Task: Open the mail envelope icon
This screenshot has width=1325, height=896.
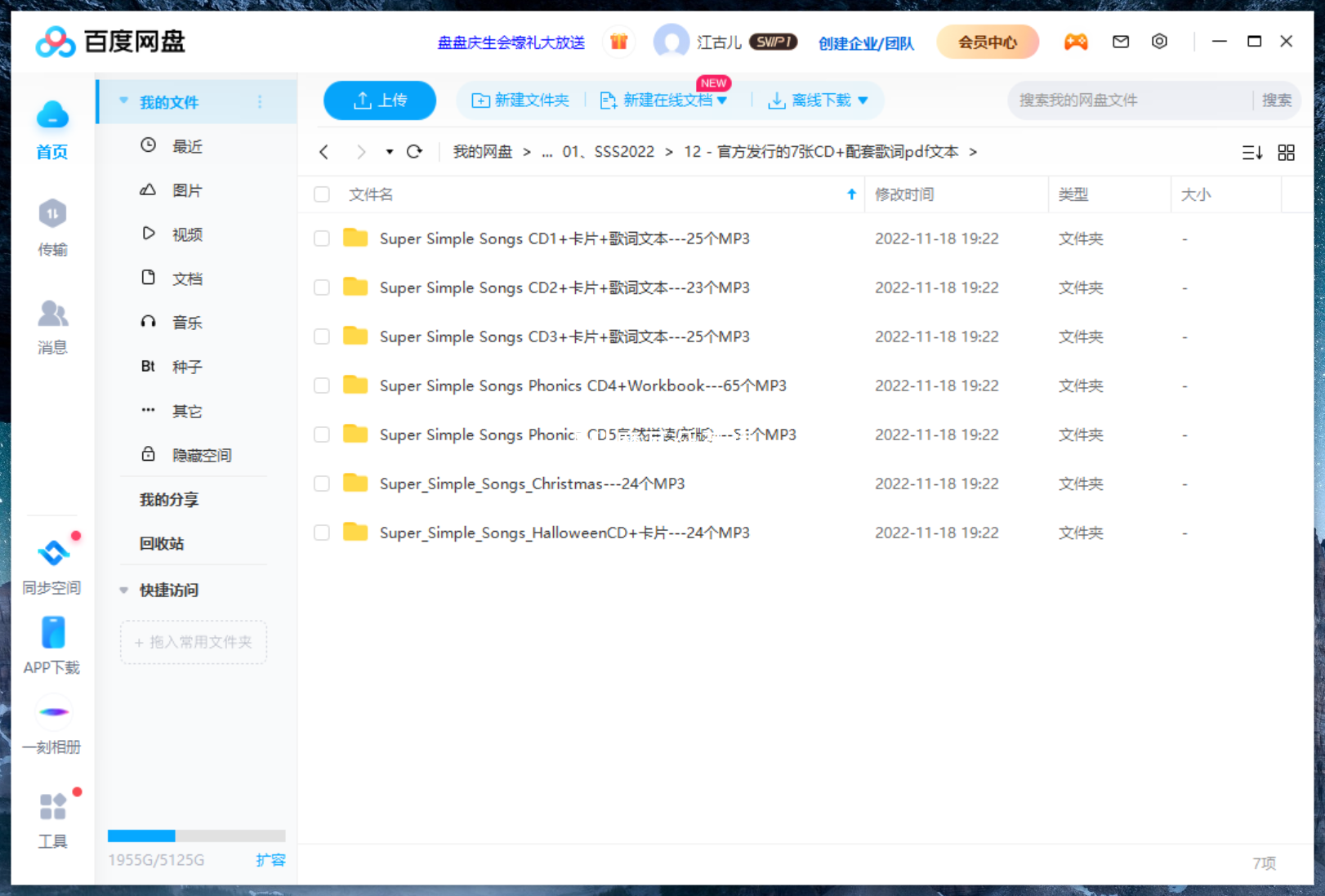Action: (x=1121, y=42)
